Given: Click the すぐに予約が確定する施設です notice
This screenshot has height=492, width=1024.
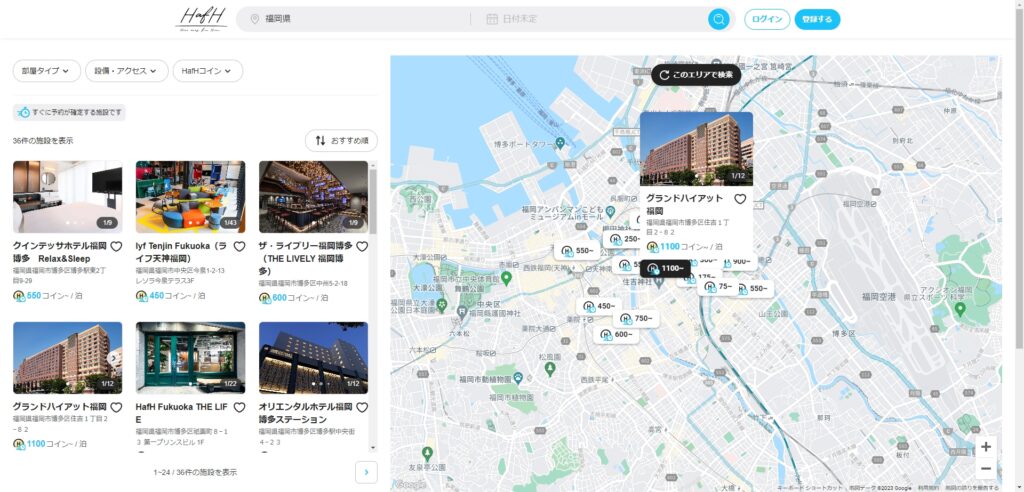Looking at the screenshot, I should click(70, 112).
